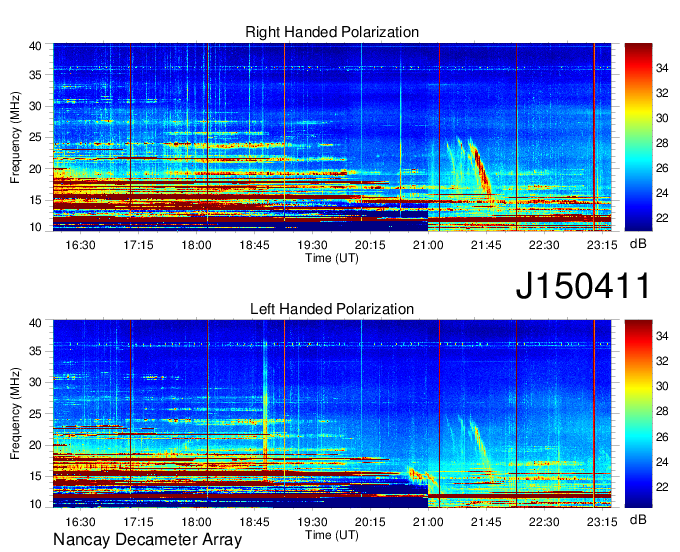The width and height of the screenshot is (680, 552).
Task: Click the 21:45 tick under Left Handed plot
Action: (x=486, y=522)
